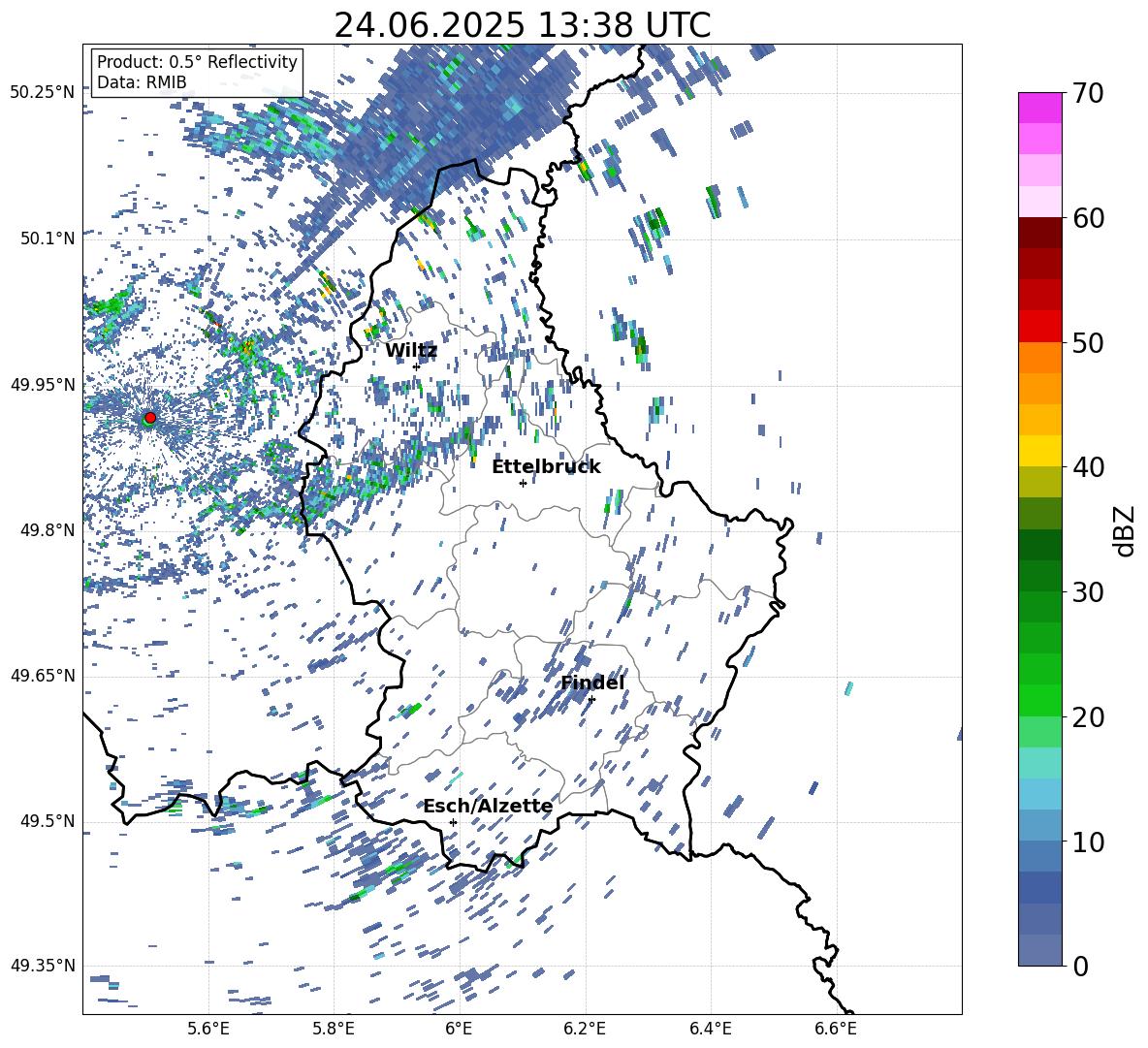Click the 6.6°E longitude label
This screenshot has width=1148, height=1048.
[836, 1029]
